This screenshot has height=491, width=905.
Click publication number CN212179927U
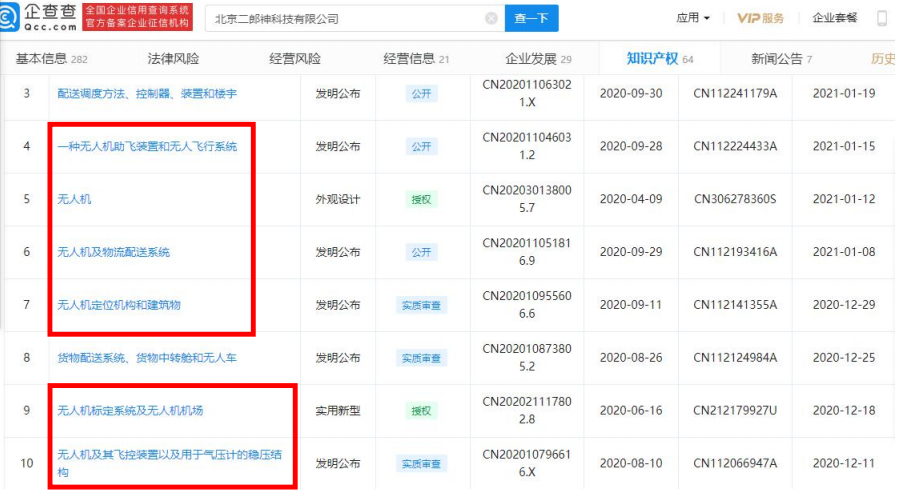(735, 411)
